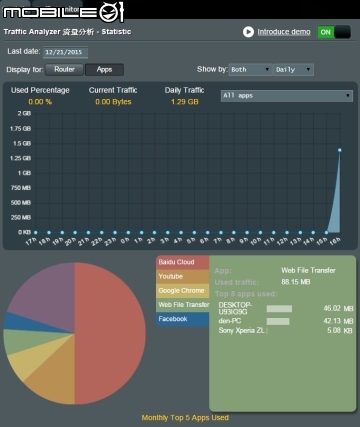The width and height of the screenshot is (360, 427).
Task: Click the Current Traffic 0.00 Bytes value
Action: (113, 102)
